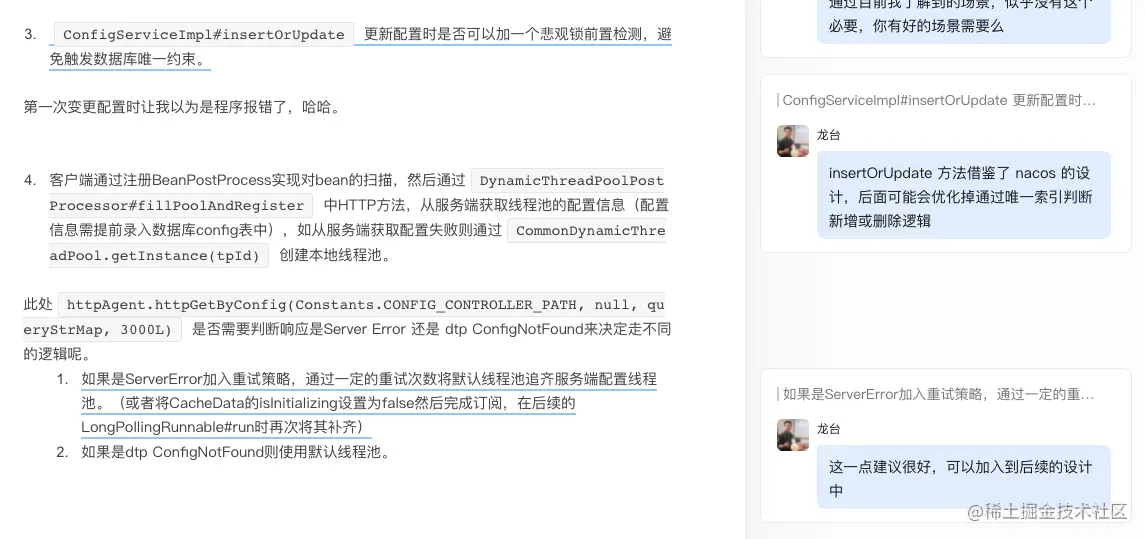The height and width of the screenshot is (539, 1145).
Task: Click the reply bubble 这一点建议很好
Action: (963, 478)
